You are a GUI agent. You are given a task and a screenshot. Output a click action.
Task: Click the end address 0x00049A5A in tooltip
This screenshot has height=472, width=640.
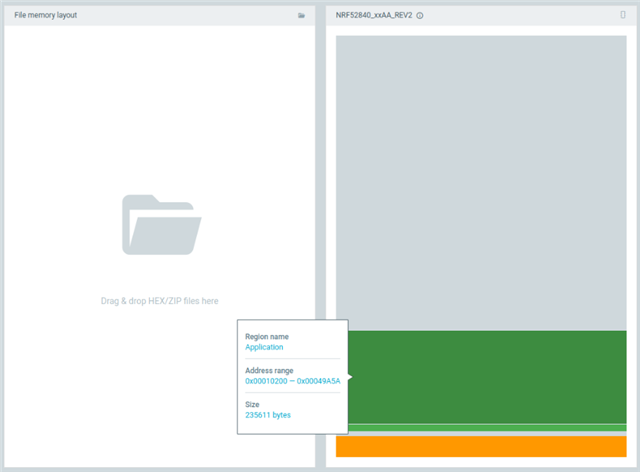coord(318,381)
